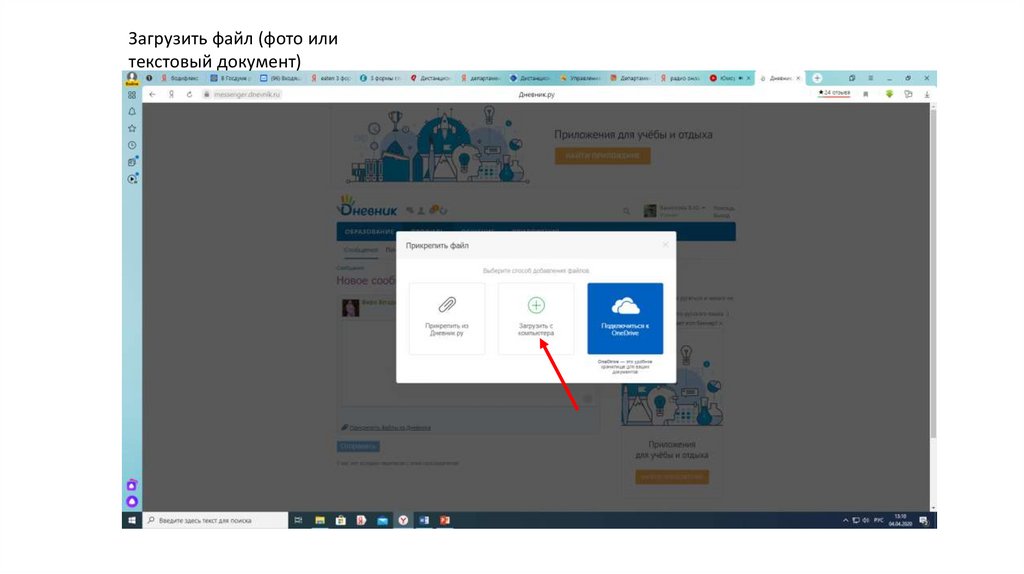Open the green protection icon in toolbar
Image resolution: width=1024 pixels, height=574 pixels.
pos(889,95)
